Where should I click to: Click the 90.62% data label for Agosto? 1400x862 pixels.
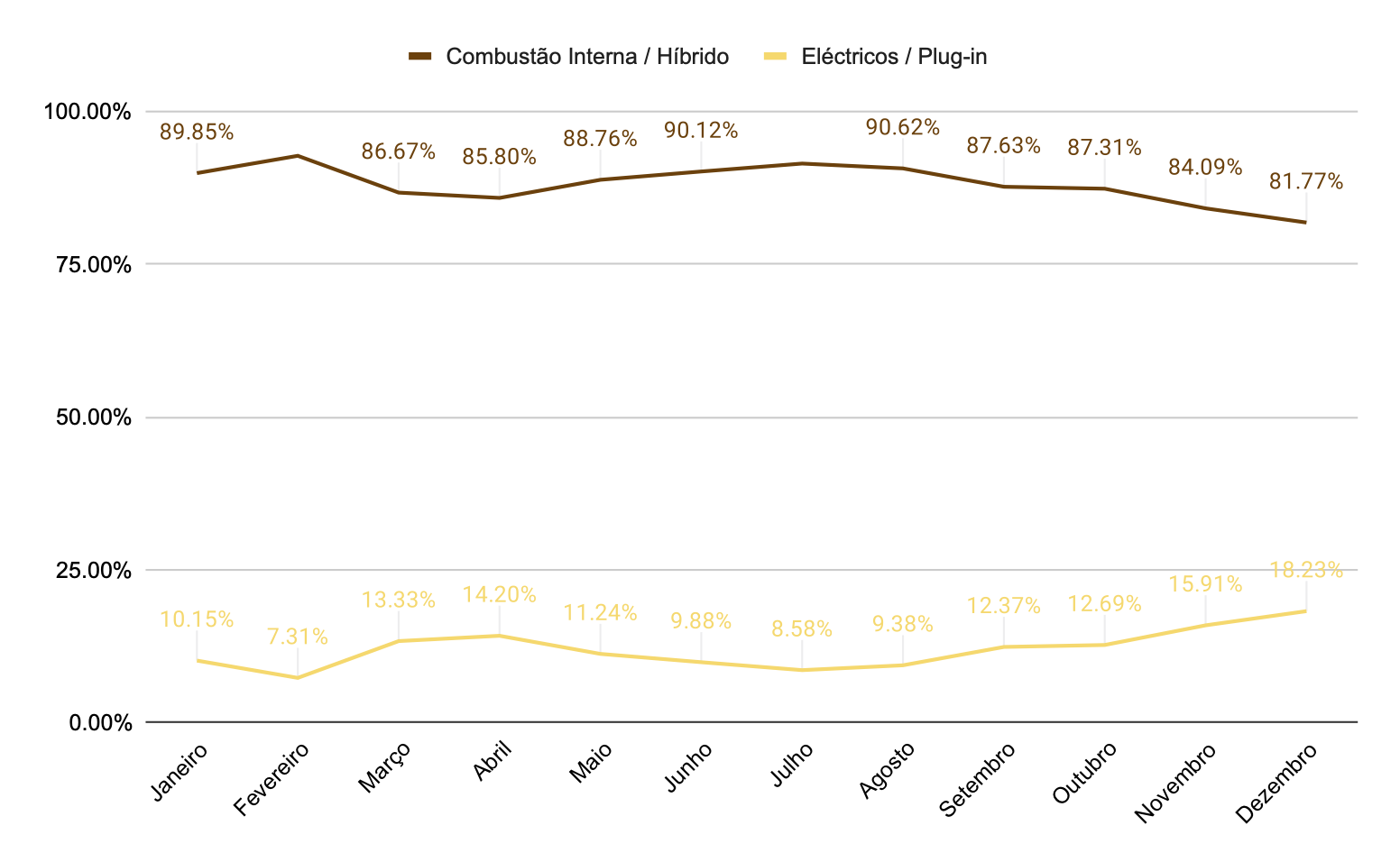click(903, 128)
